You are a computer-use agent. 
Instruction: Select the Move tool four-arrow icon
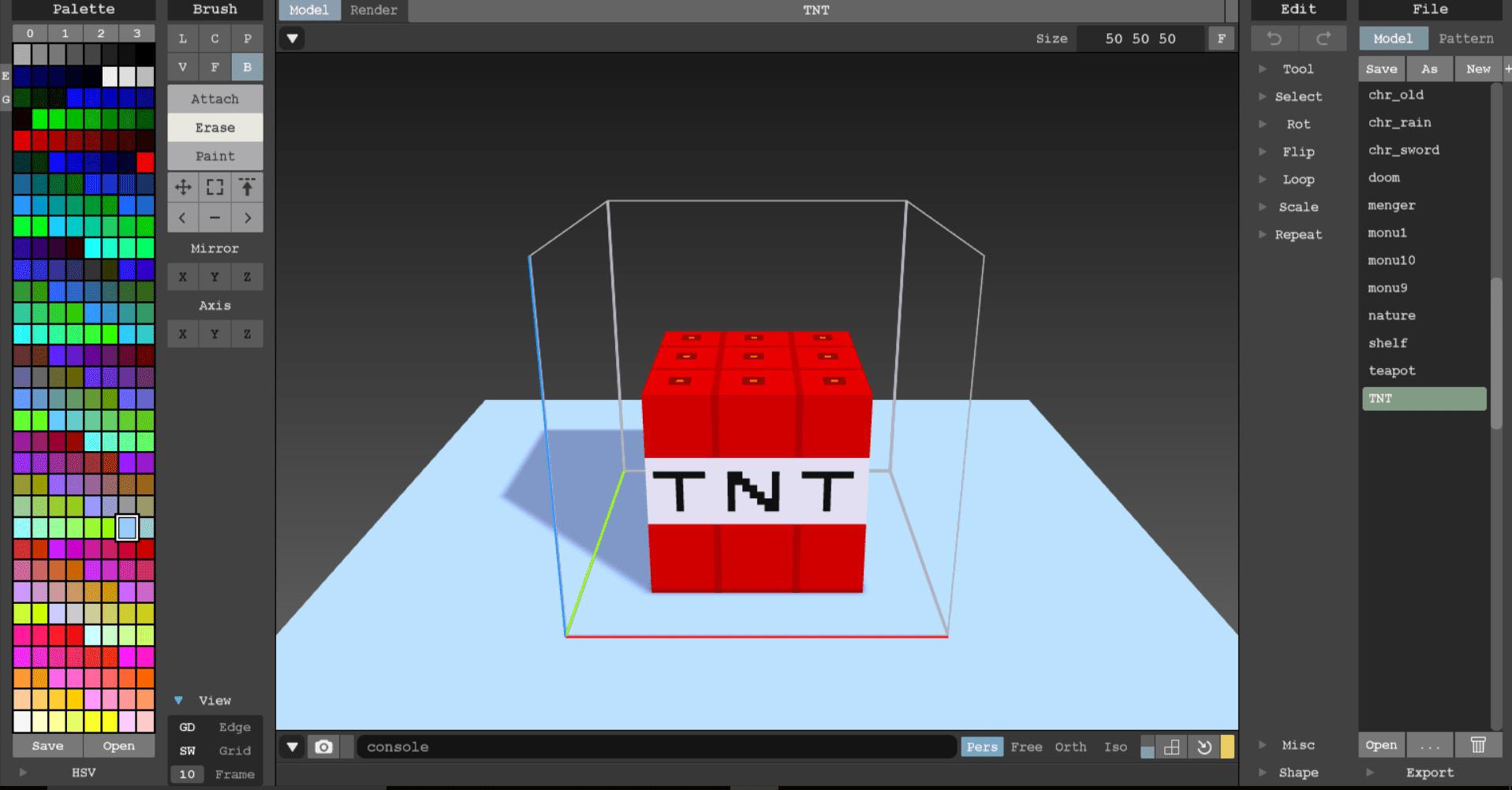click(x=183, y=187)
